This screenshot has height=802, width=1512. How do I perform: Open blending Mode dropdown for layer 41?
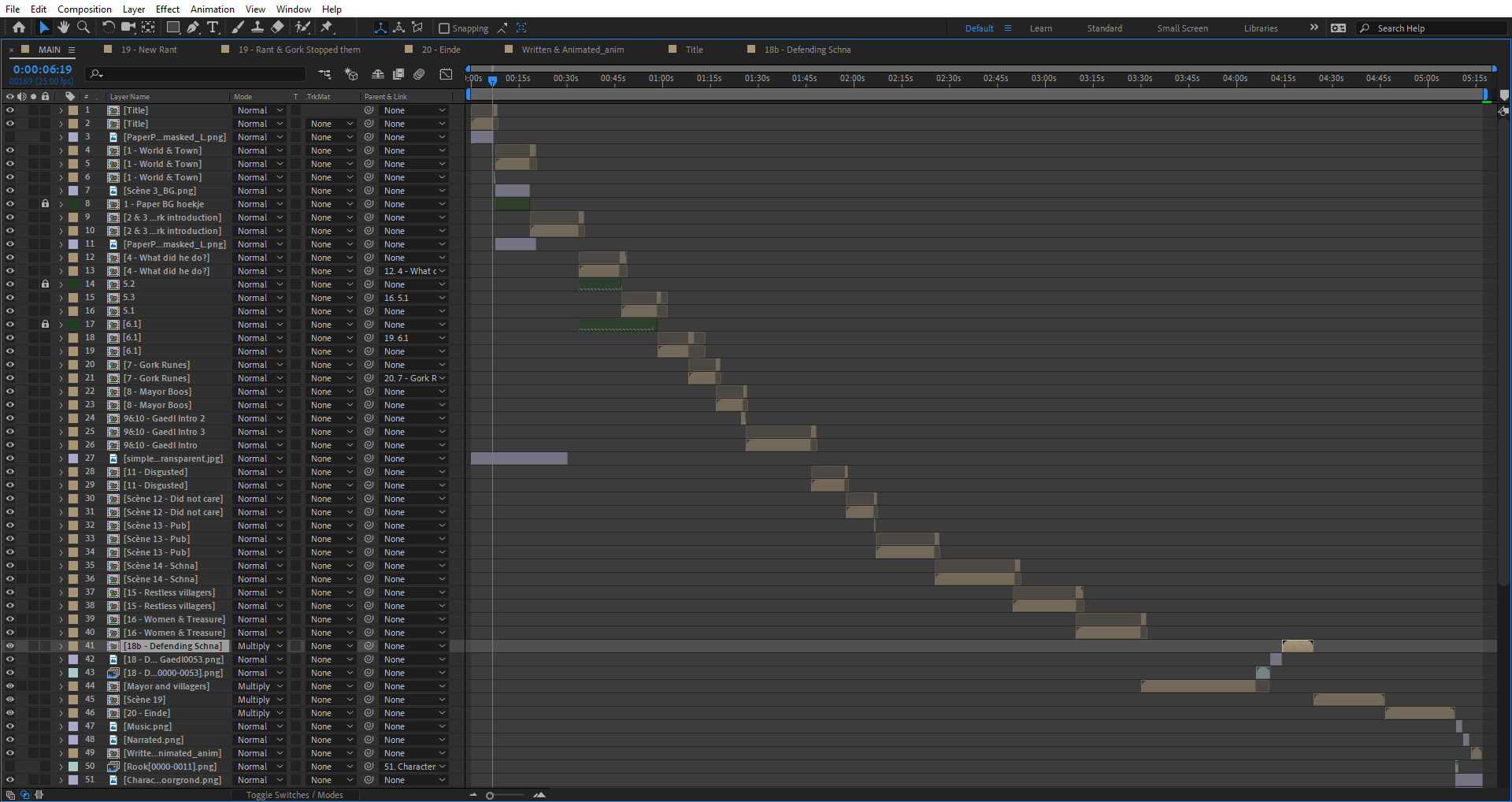[x=260, y=646]
